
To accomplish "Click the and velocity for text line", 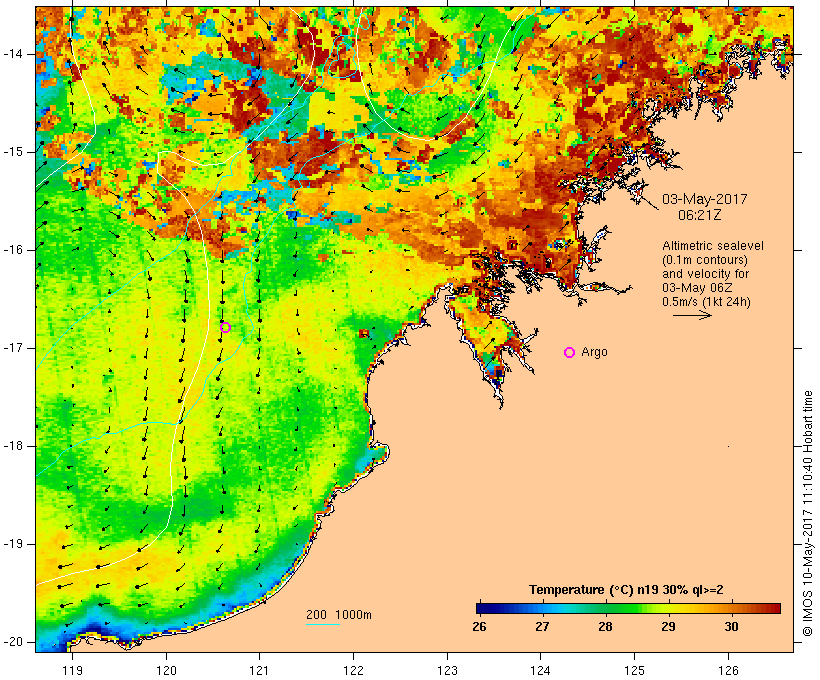I will (705, 274).
